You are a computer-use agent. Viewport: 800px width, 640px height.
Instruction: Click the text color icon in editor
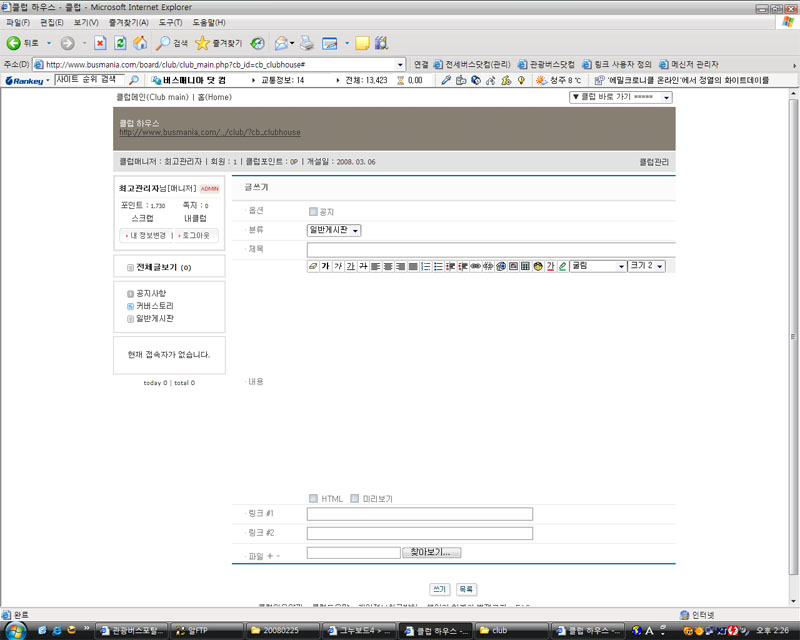coord(550,266)
